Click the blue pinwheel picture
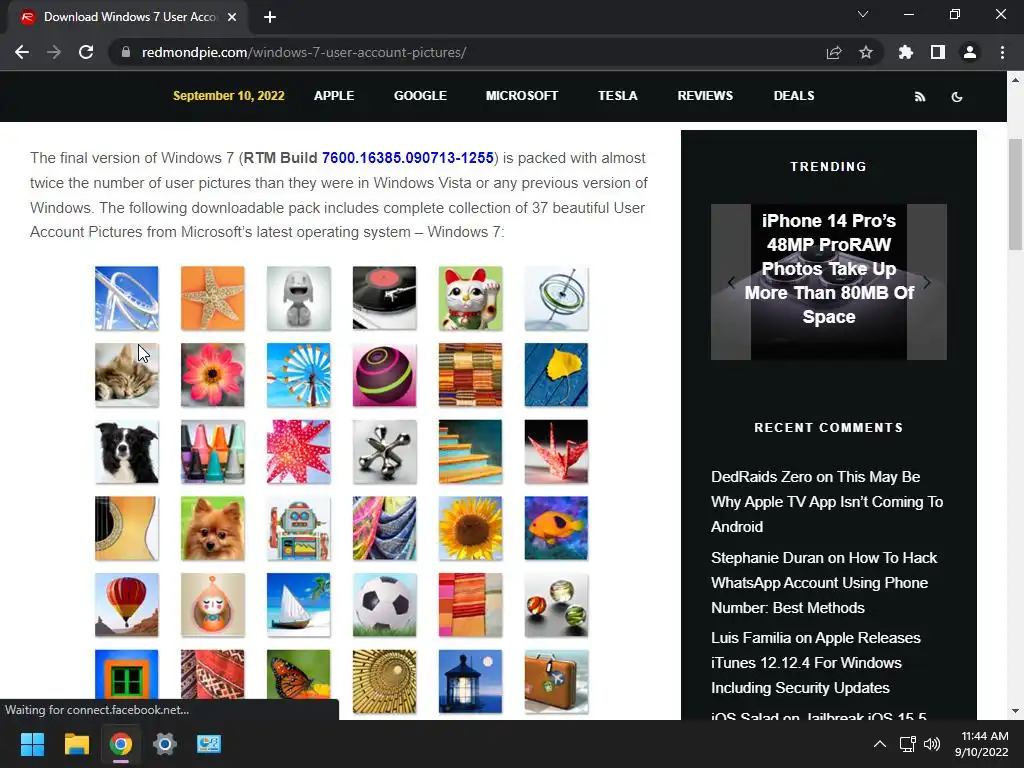This screenshot has width=1024, height=768. (x=298, y=375)
